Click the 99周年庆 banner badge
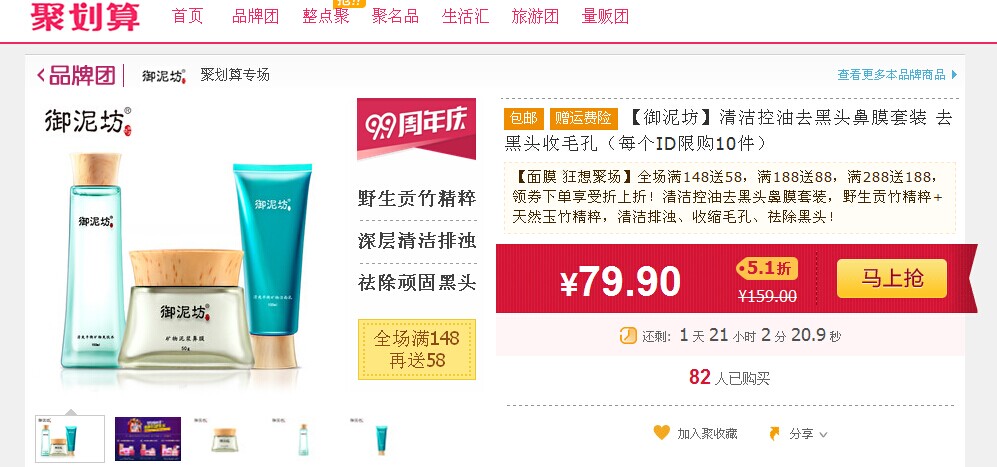This screenshot has width=997, height=467. pos(416,127)
